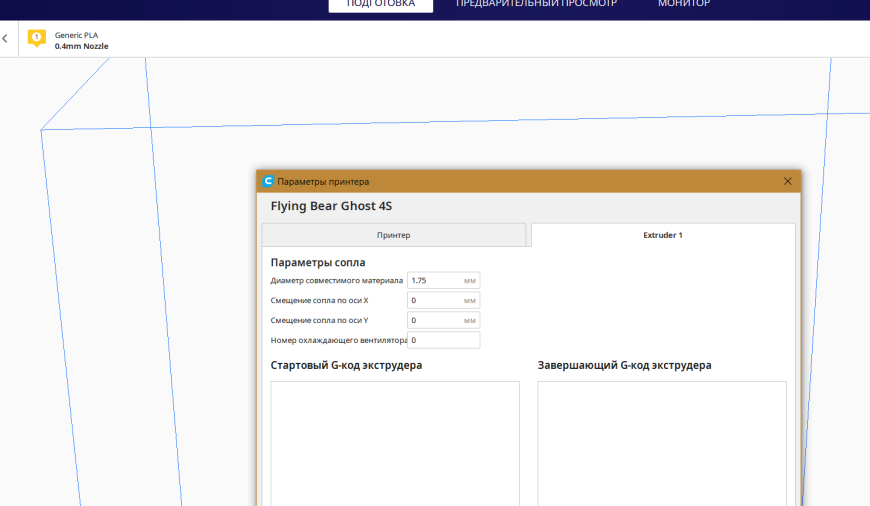This screenshot has height=506, width=870.
Task: Click the Смещение сопла по оси Y label
Action: point(320,321)
